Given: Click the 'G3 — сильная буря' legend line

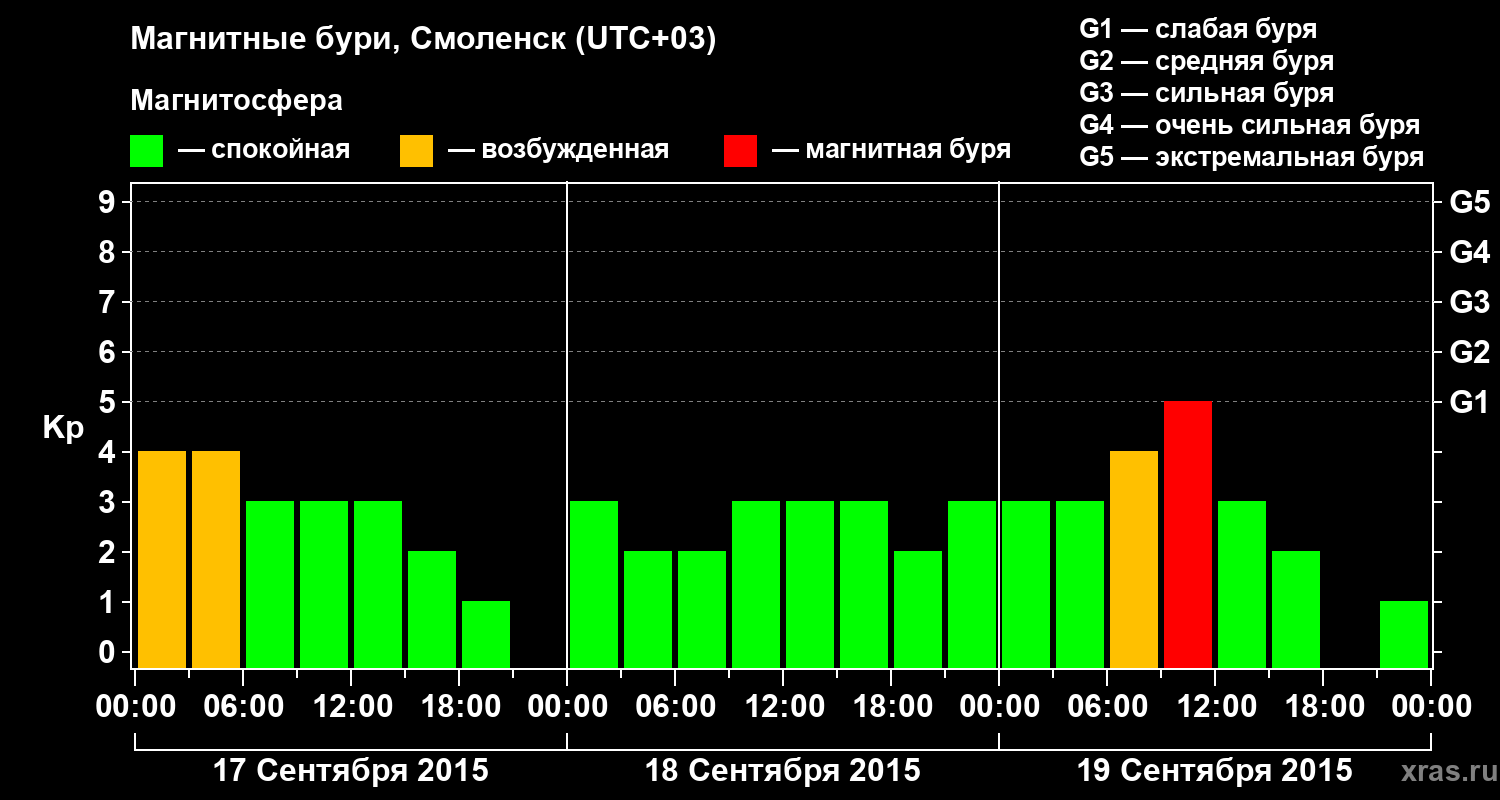Looking at the screenshot, I should click(x=1207, y=93).
